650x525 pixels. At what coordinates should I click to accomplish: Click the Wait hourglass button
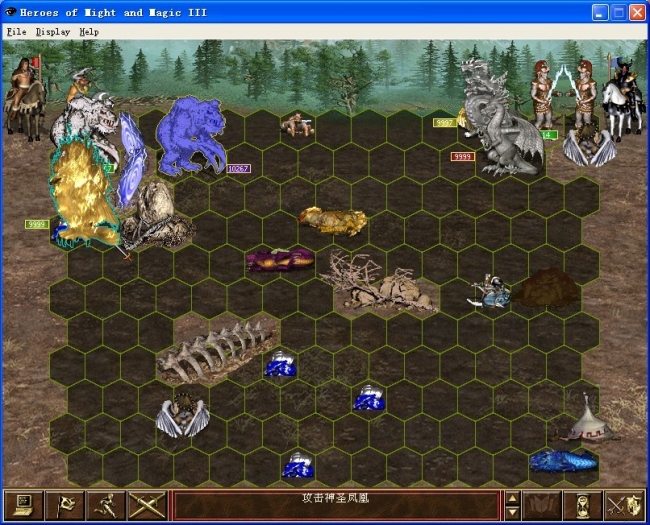pyautogui.click(x=582, y=506)
